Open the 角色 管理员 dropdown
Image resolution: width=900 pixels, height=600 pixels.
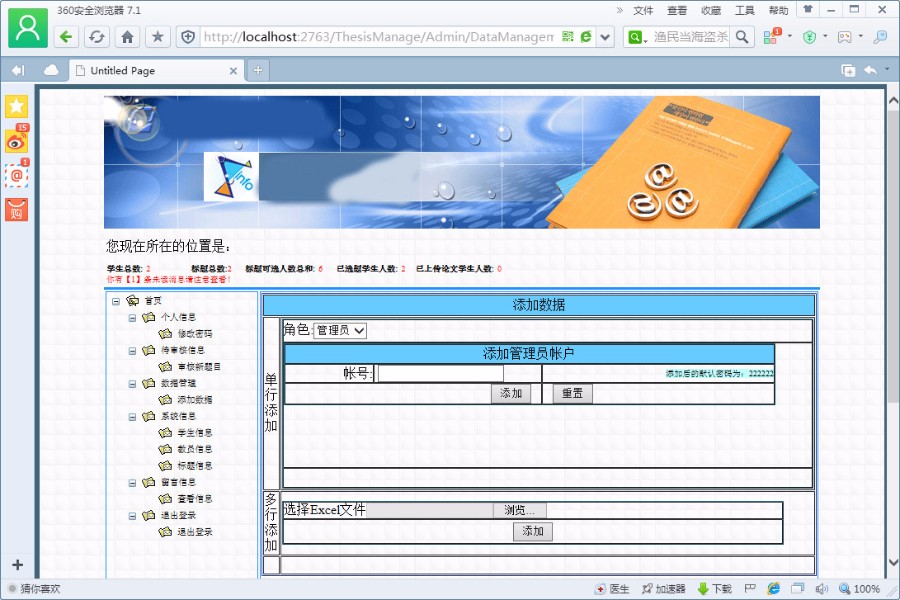340,330
